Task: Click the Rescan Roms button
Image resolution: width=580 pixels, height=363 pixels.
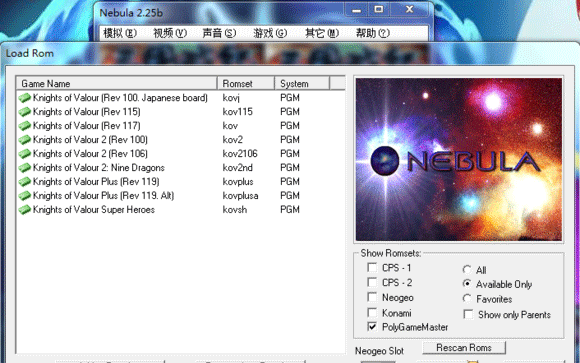Action: coord(464,348)
